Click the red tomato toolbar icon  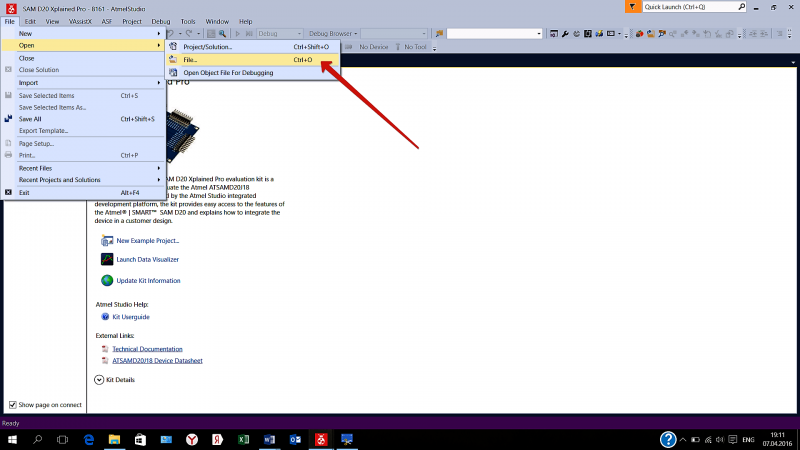(639, 34)
